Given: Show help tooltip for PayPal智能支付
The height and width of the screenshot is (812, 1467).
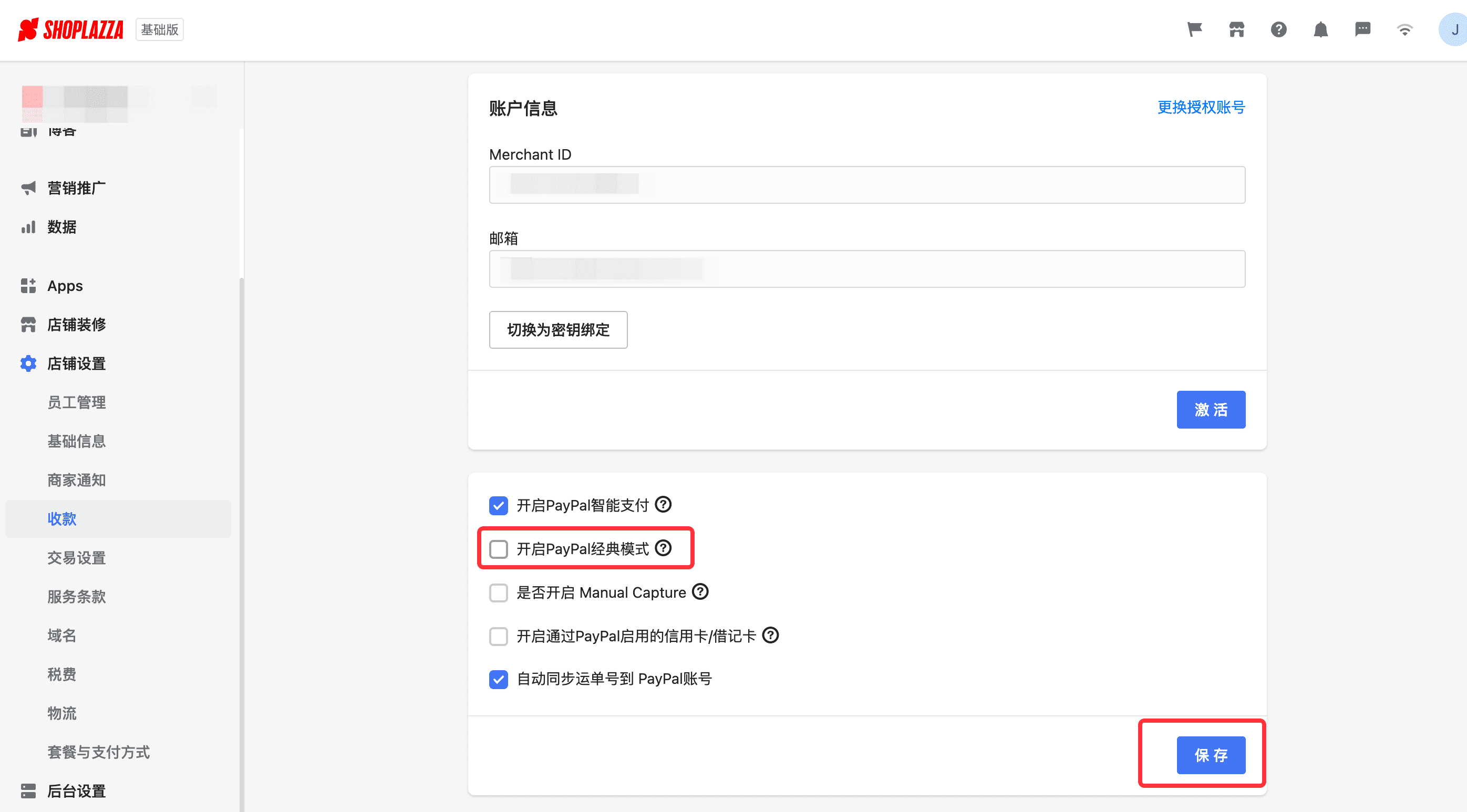Looking at the screenshot, I should (x=663, y=505).
